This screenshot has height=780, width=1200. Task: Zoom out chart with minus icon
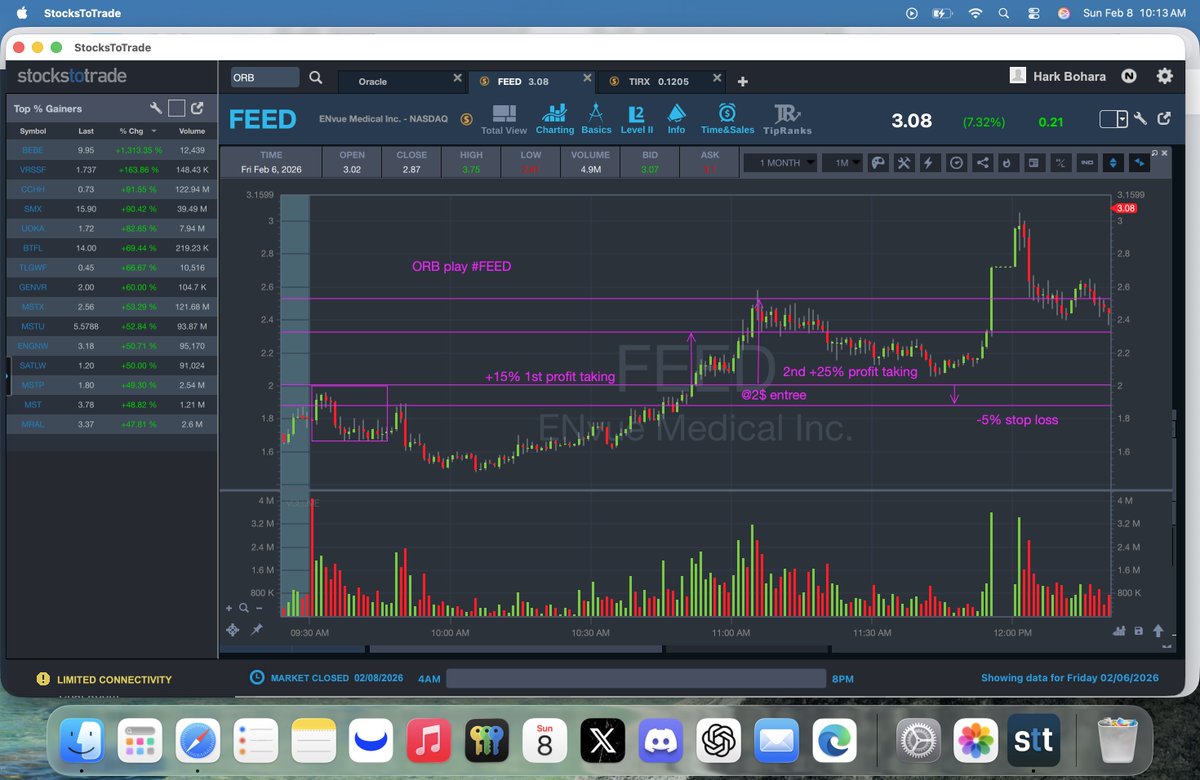(x=258, y=608)
